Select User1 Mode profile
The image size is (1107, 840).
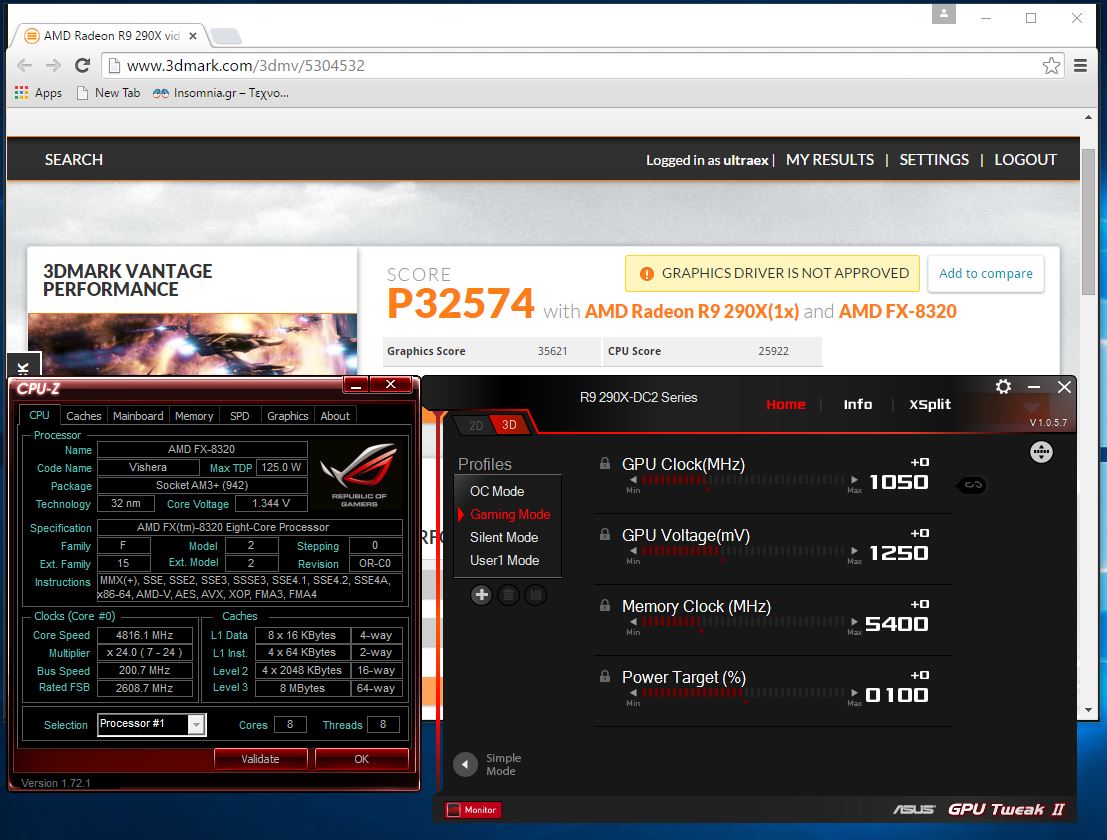(x=505, y=560)
